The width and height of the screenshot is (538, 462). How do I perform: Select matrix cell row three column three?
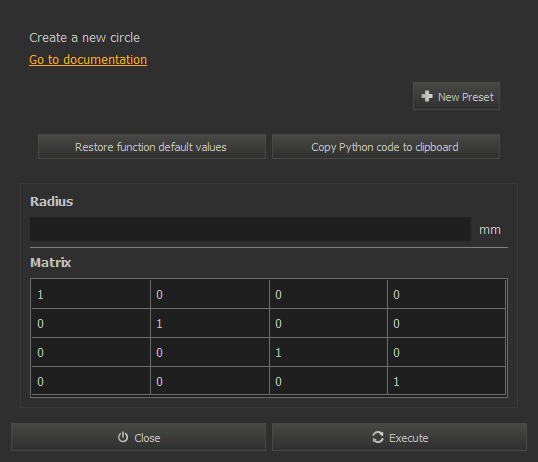point(328,352)
